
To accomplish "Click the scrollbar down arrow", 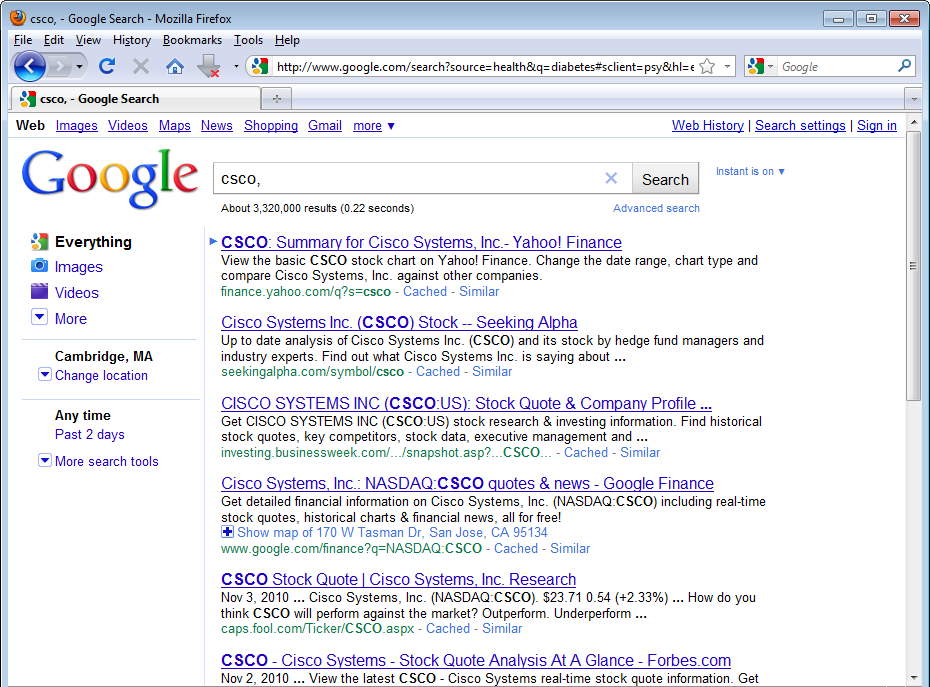I will [x=913, y=678].
